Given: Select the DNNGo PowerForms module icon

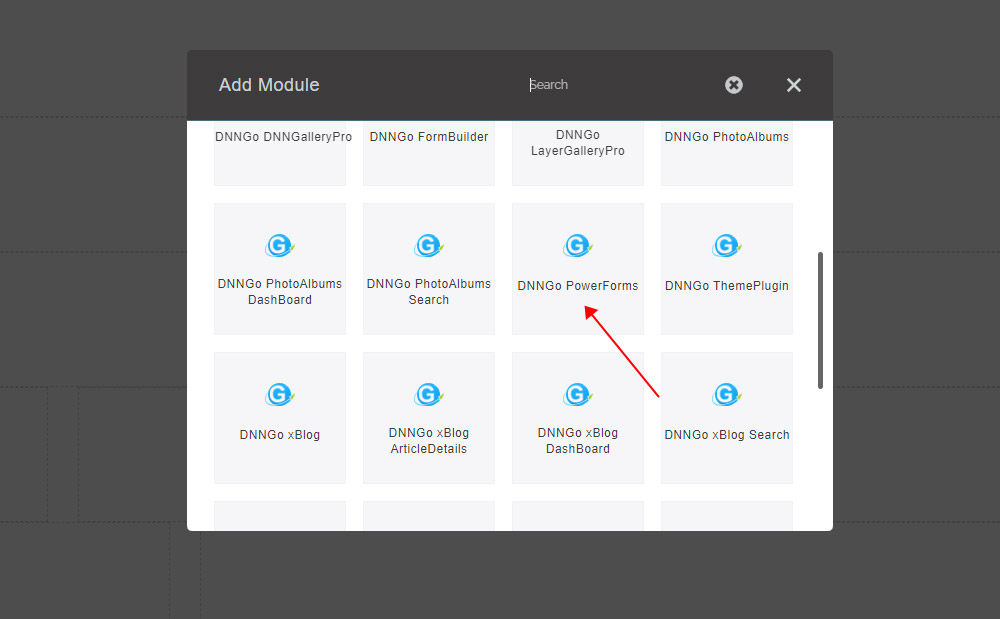Looking at the screenshot, I should tap(578, 245).
